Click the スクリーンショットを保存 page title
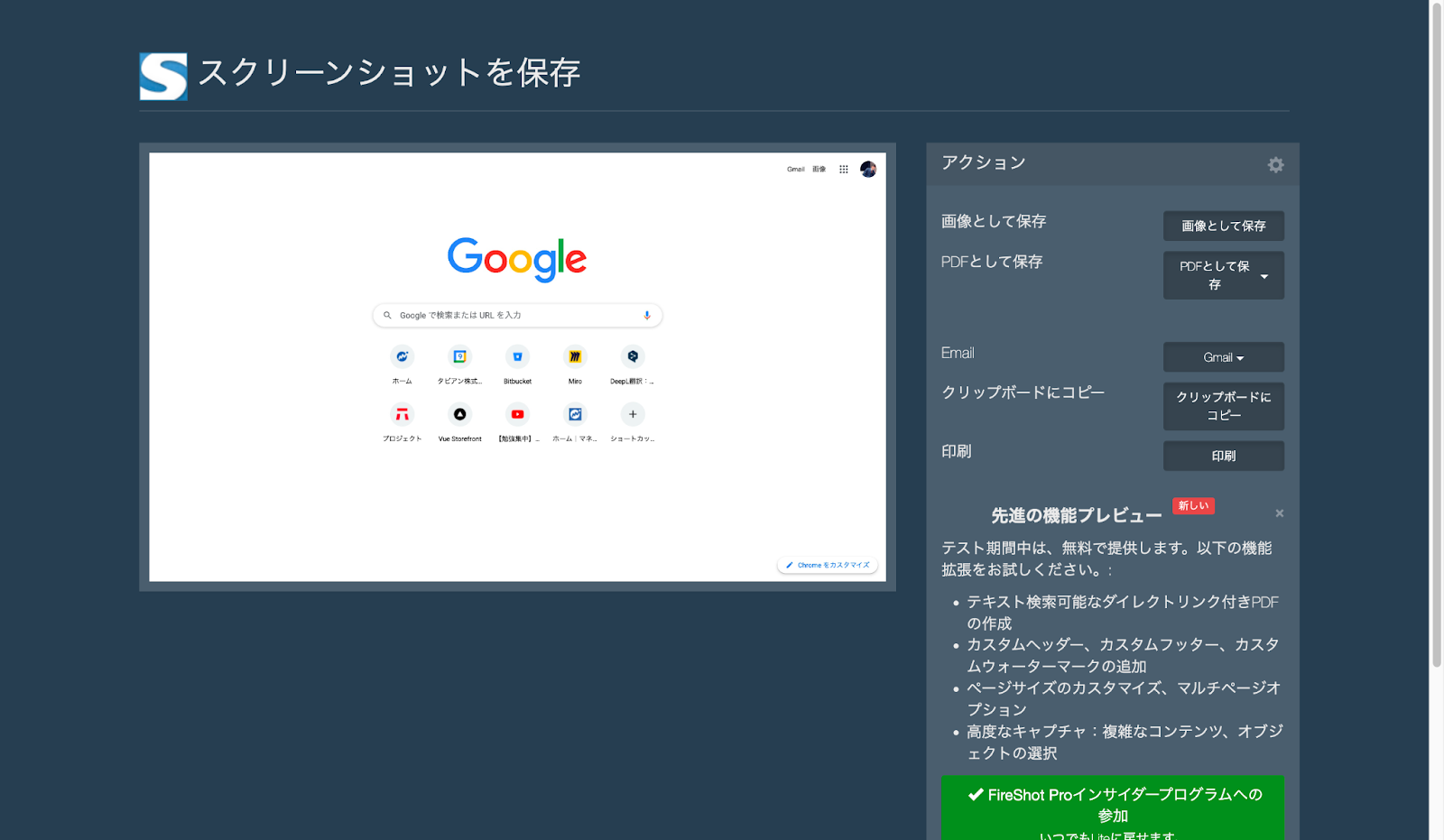The image size is (1444, 840). (389, 73)
